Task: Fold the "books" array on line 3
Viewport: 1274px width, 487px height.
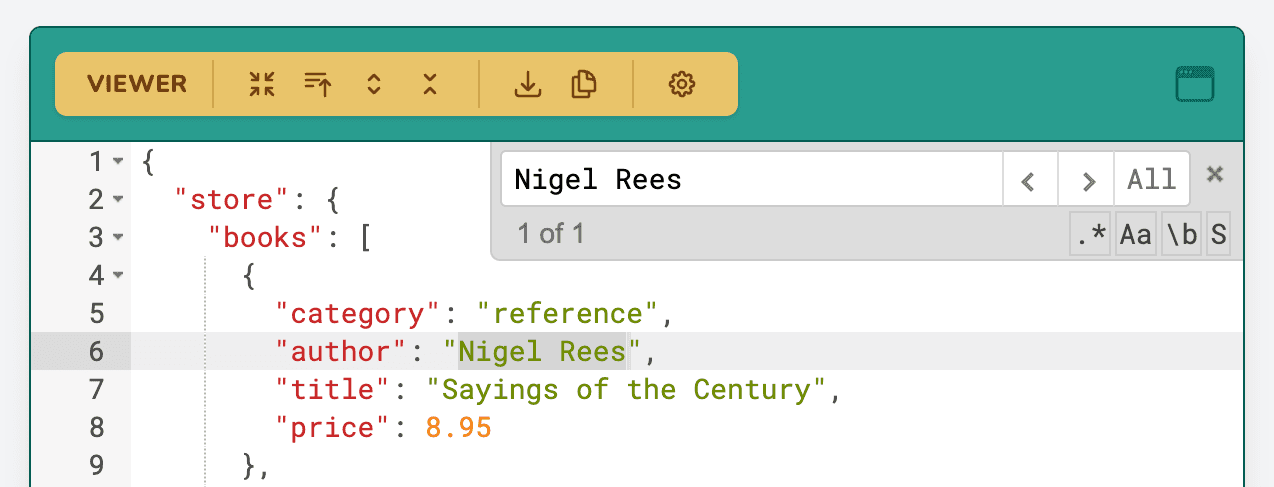Action: [x=118, y=238]
